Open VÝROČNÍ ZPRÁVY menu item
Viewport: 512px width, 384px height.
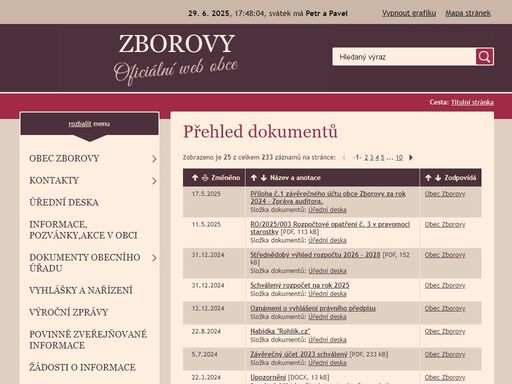[x=69, y=312]
